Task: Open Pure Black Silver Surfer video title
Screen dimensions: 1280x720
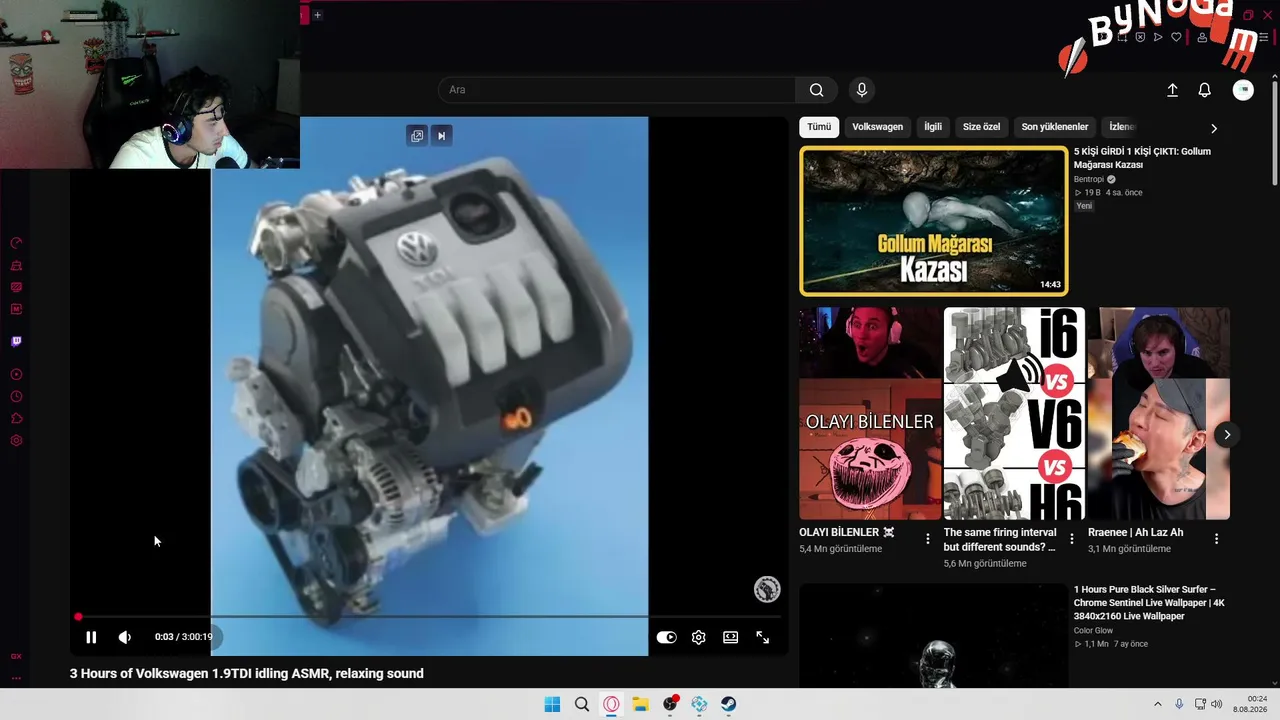Action: [1149, 603]
